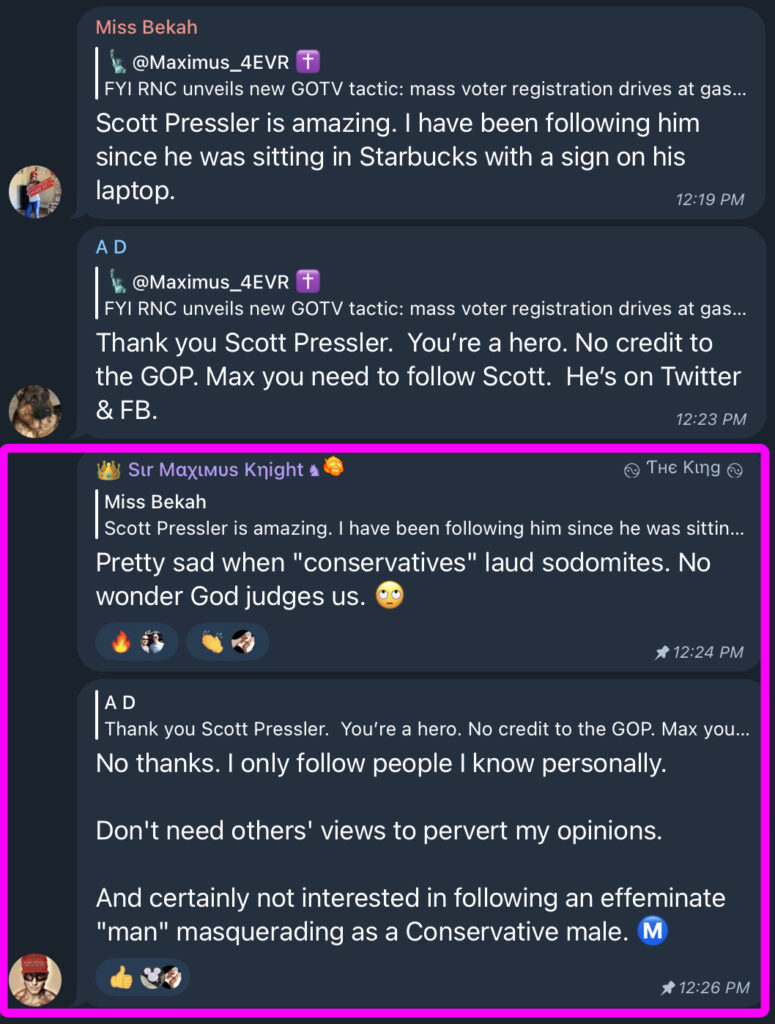Click the crown icon before Sir Maximus Knight's name
Screen dimensions: 775x1024
(x=107, y=468)
